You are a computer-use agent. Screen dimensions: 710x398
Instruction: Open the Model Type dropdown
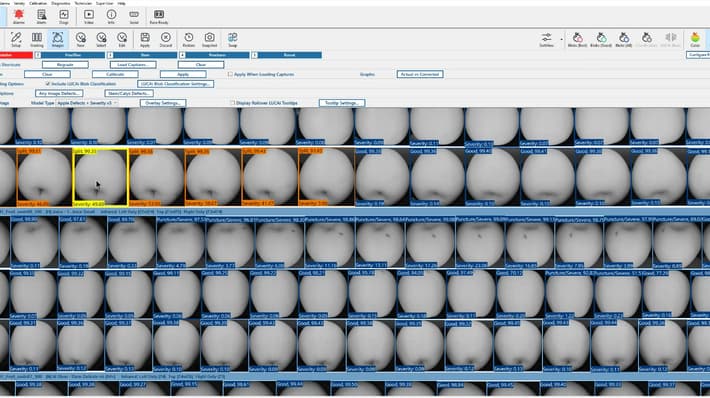[x=87, y=103]
